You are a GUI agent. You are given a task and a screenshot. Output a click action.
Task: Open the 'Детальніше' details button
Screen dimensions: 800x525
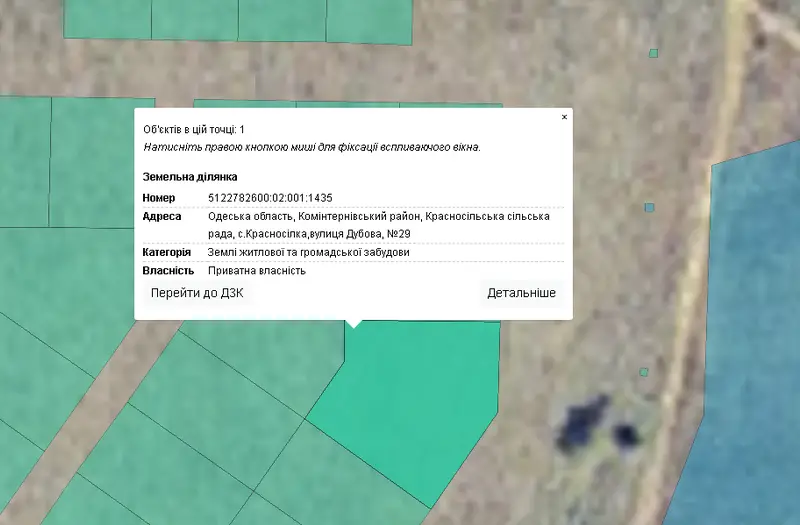pyautogui.click(x=521, y=293)
